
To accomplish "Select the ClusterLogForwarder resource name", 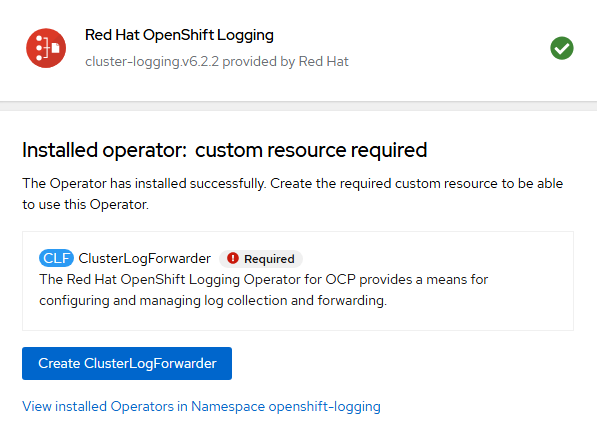I will click(x=145, y=258).
